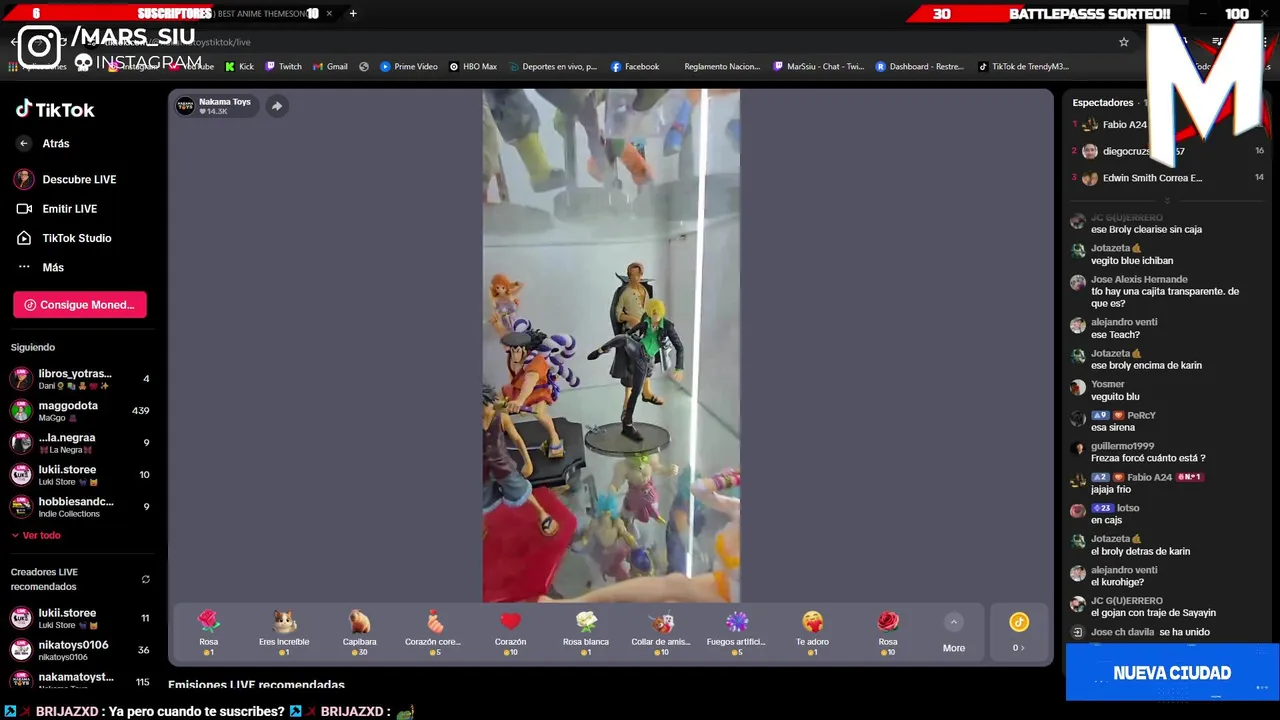This screenshot has height=720, width=1280.
Task: Open the coin balance wallet icon
Action: (1019, 622)
